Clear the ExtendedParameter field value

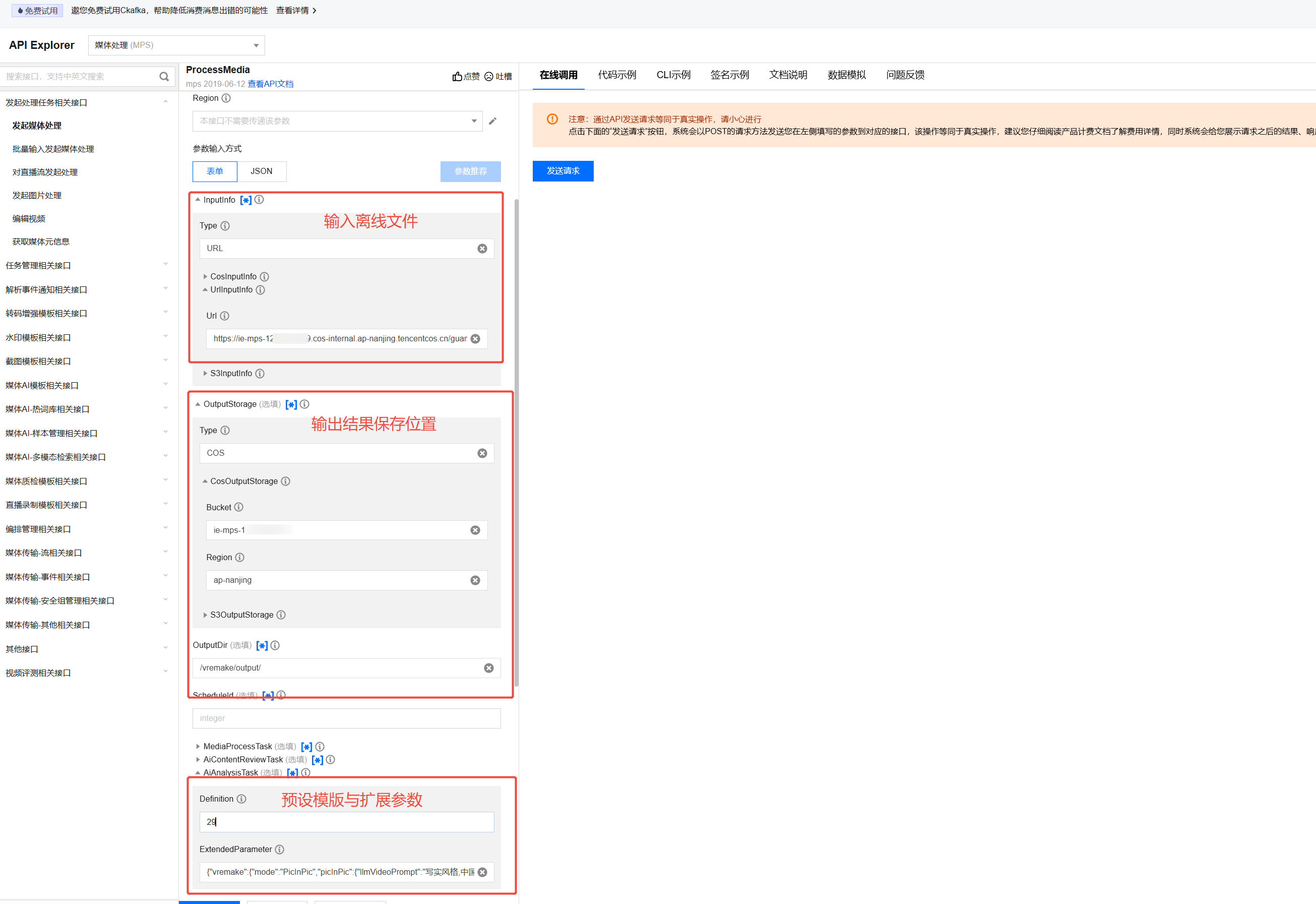[482, 872]
